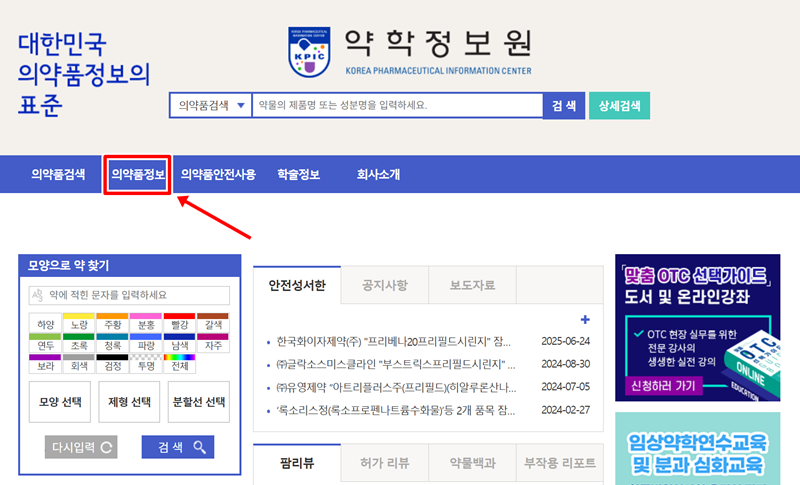Switch to the 부작용 리포트 tab
Image resolution: width=800 pixels, height=485 pixels.
point(560,463)
